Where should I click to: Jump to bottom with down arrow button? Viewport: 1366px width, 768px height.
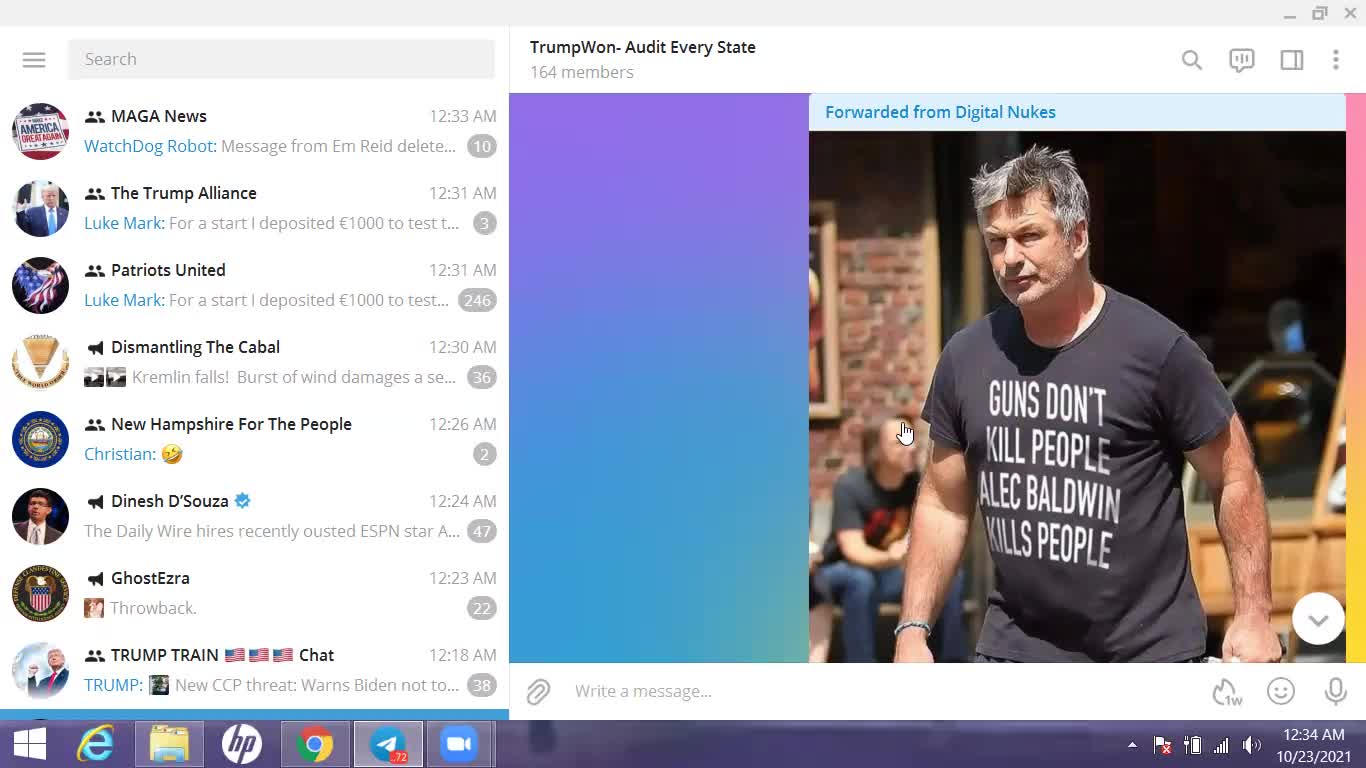(1318, 619)
